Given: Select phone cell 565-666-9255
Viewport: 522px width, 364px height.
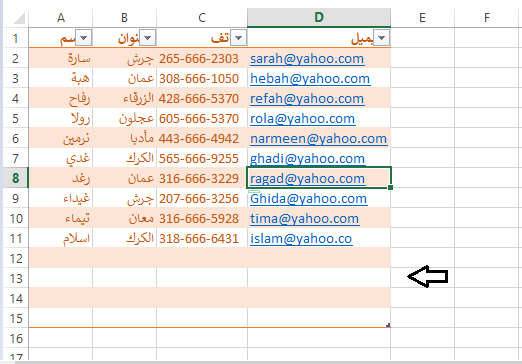Looking at the screenshot, I should click(202, 159).
